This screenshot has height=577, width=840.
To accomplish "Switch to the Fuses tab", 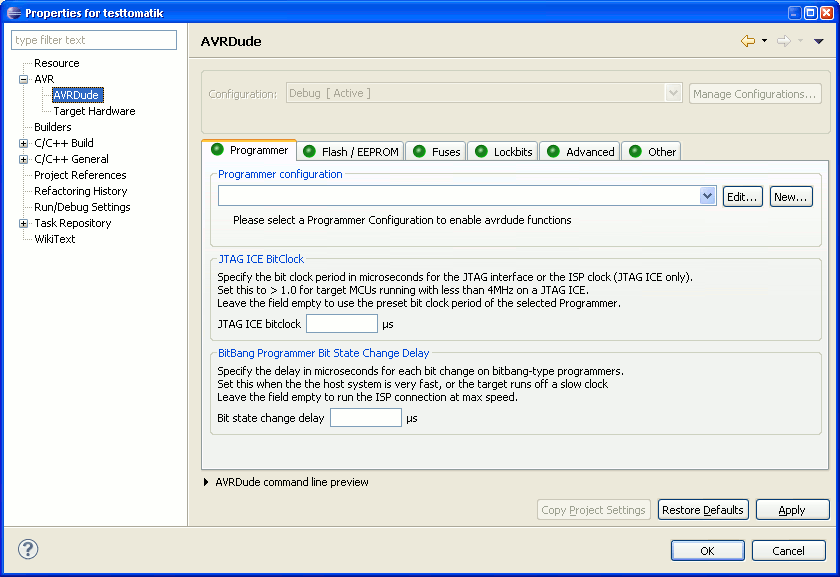I will click(x=436, y=152).
